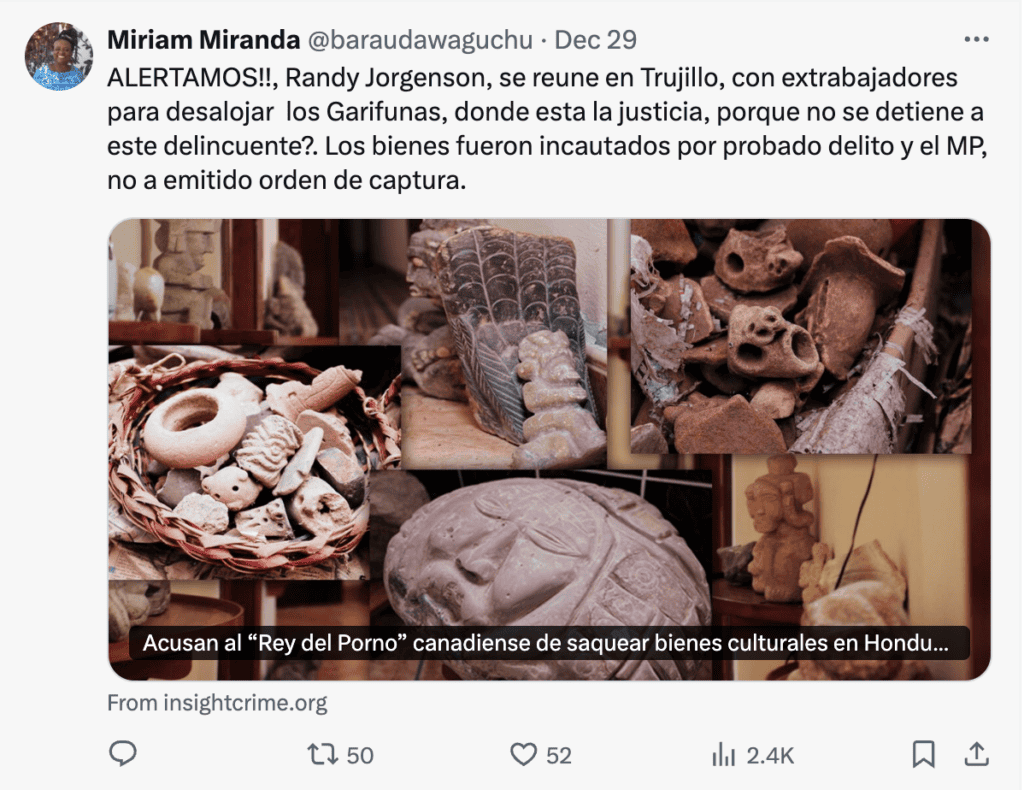
Task: Click the like count showing 52
Action: (x=559, y=755)
